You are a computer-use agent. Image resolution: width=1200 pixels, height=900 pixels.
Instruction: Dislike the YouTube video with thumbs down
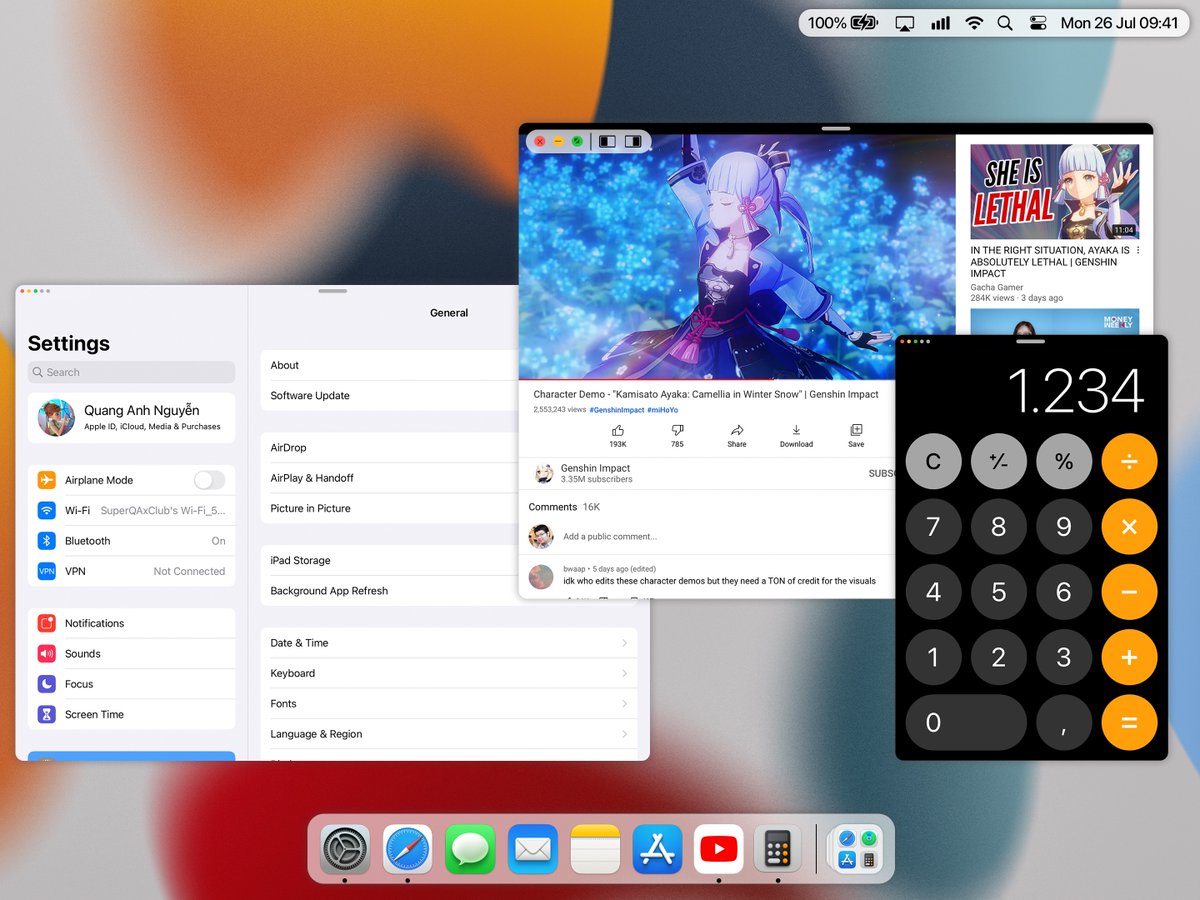pyautogui.click(x=677, y=436)
